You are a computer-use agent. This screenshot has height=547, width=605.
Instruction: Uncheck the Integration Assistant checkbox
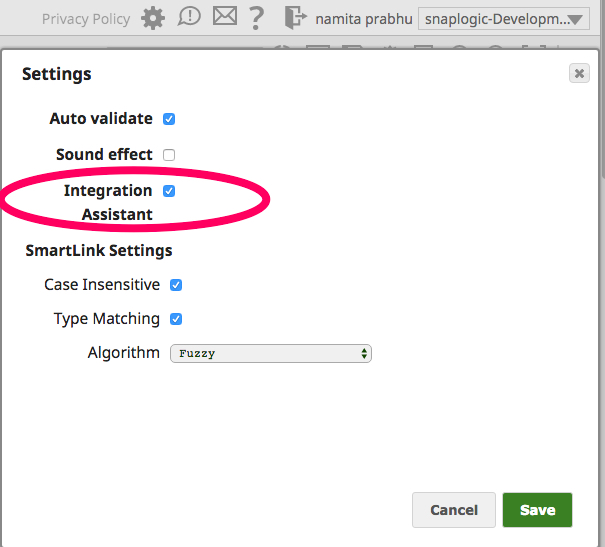point(169,191)
